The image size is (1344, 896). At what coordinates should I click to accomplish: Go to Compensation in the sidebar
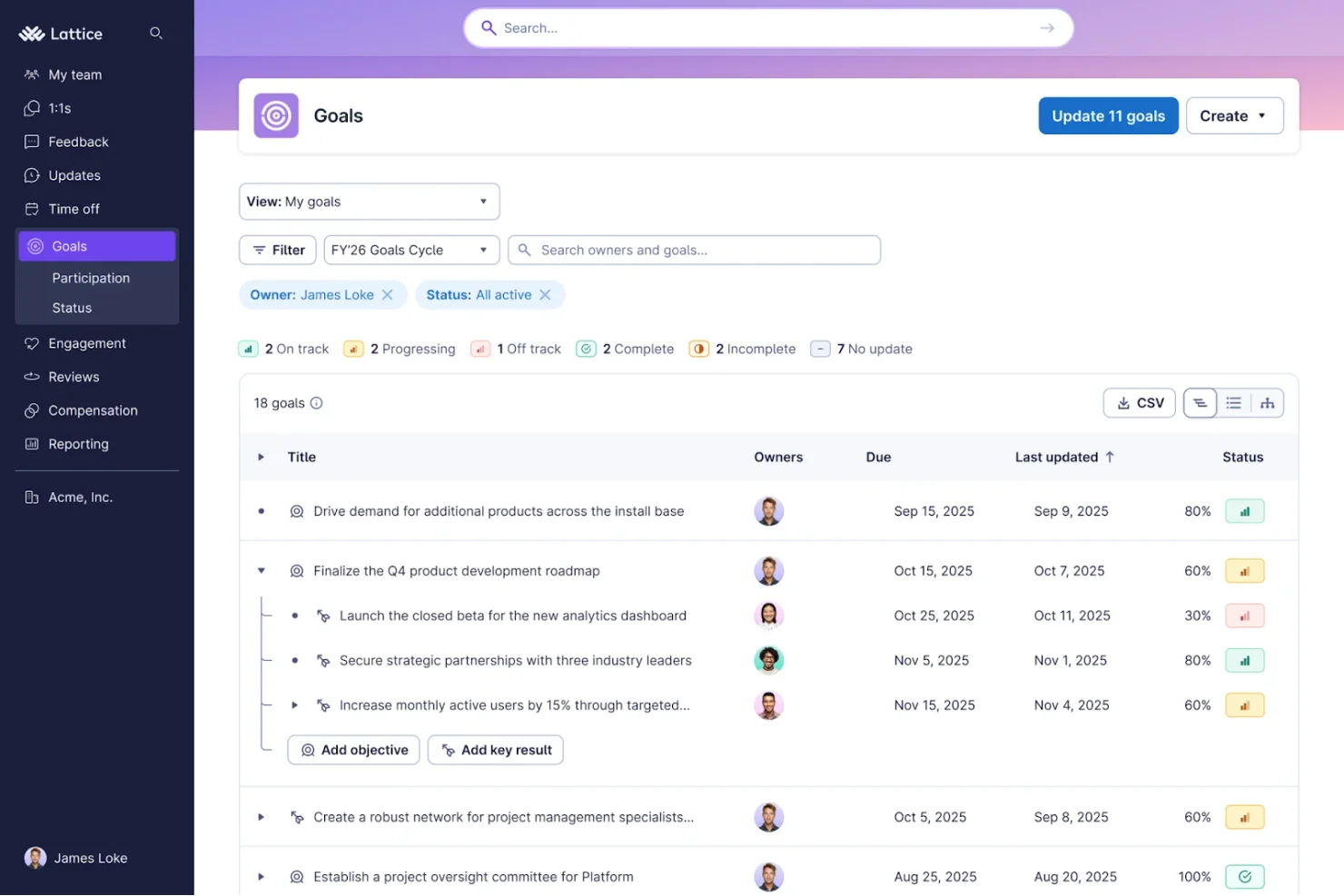[x=93, y=410]
